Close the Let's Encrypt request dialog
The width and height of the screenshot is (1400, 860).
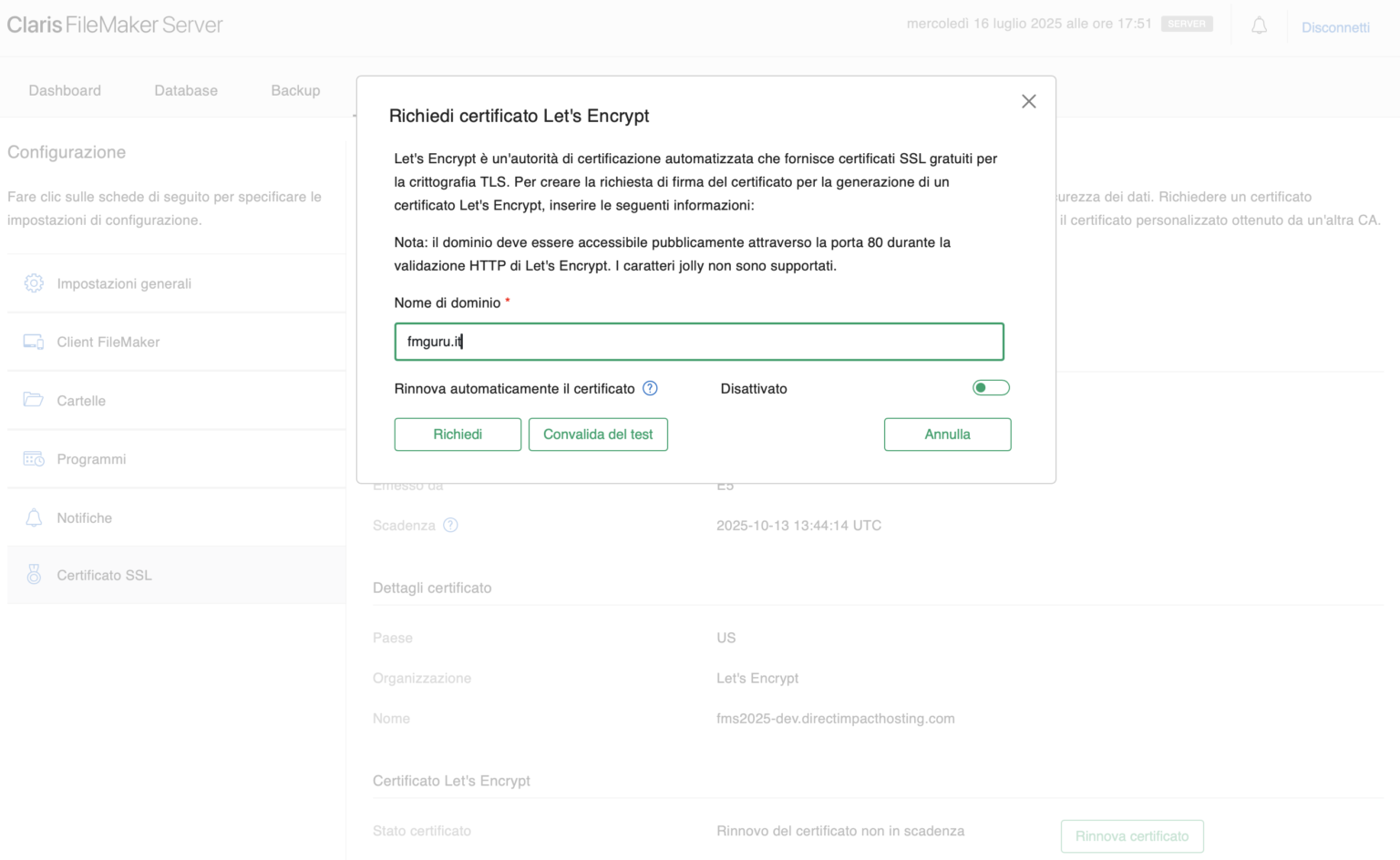[1028, 102]
